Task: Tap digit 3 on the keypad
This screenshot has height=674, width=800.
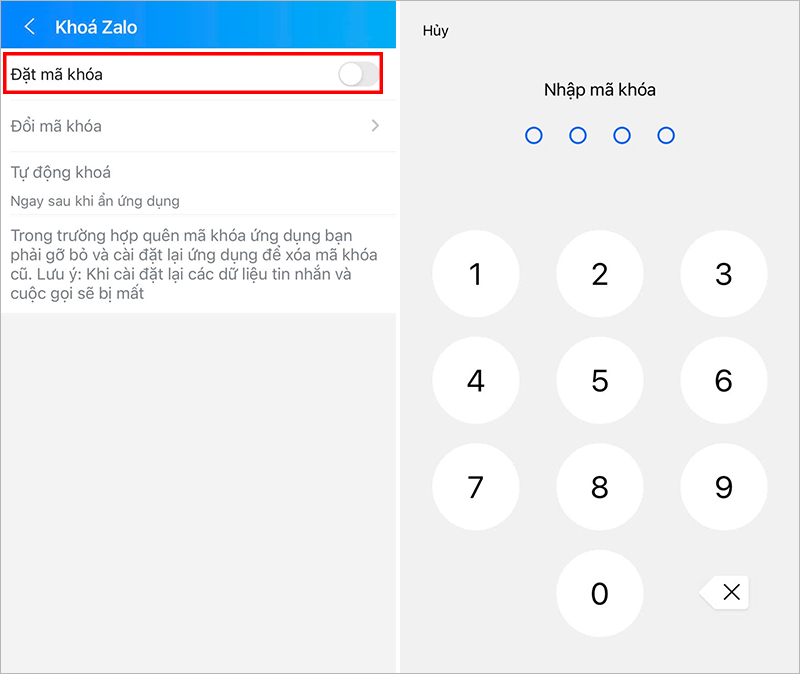Action: [723, 274]
